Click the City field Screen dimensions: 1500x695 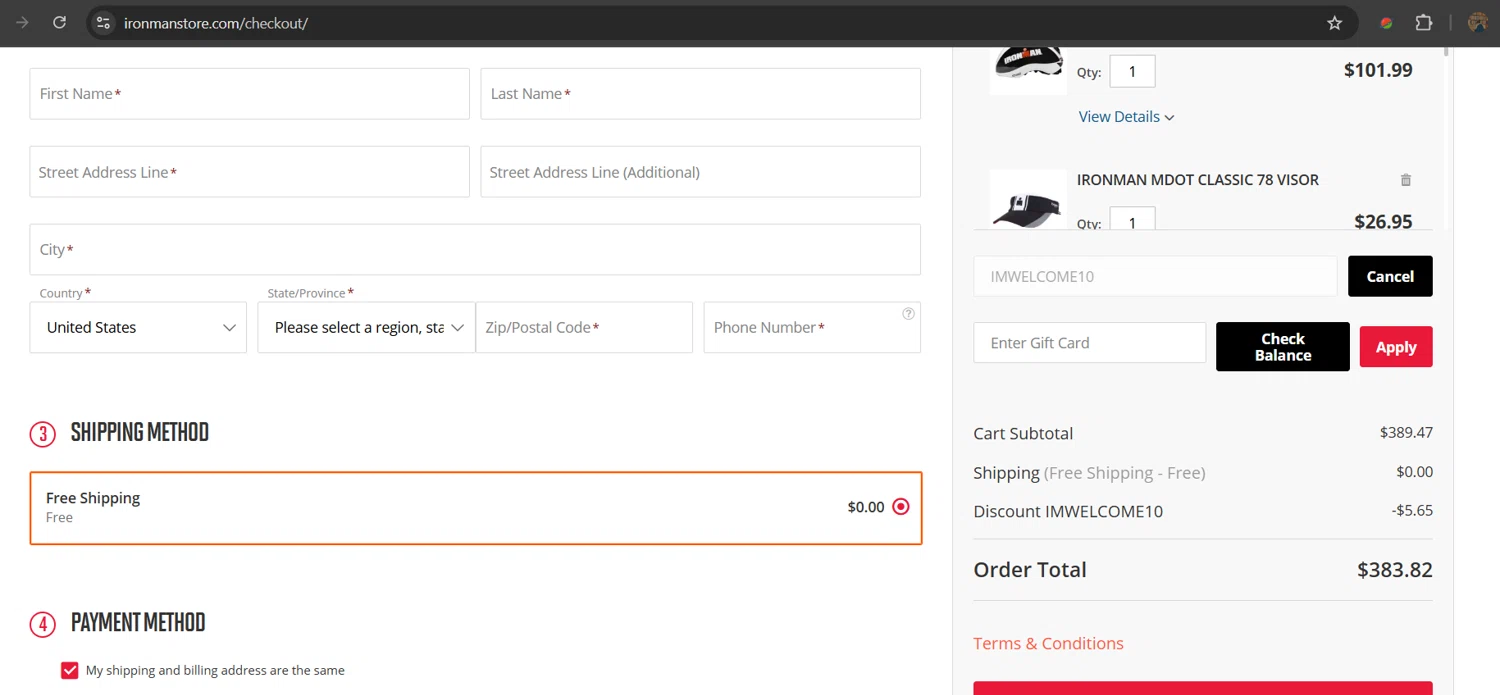(x=475, y=250)
